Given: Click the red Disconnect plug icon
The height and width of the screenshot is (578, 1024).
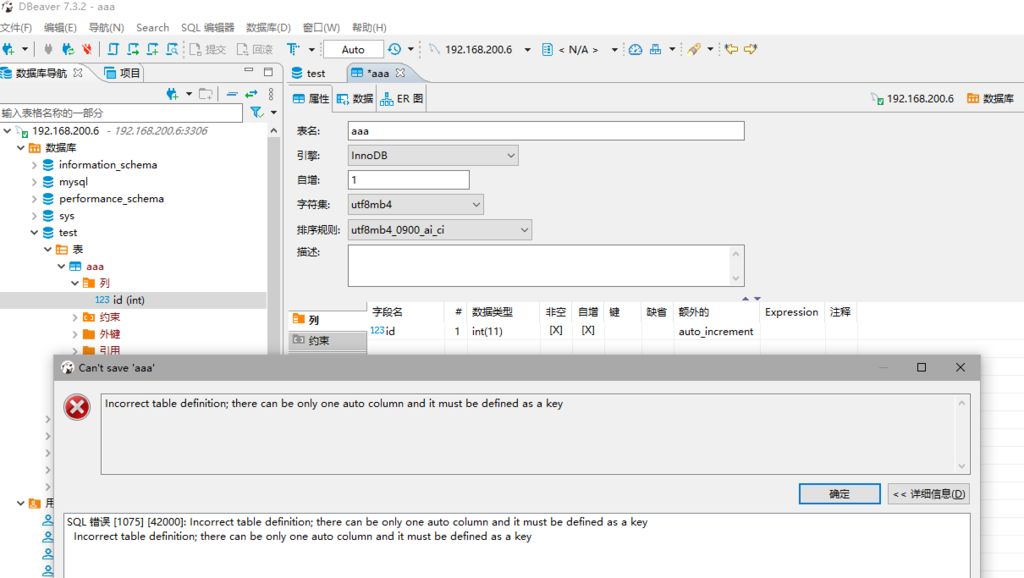Looking at the screenshot, I should coord(87,49).
